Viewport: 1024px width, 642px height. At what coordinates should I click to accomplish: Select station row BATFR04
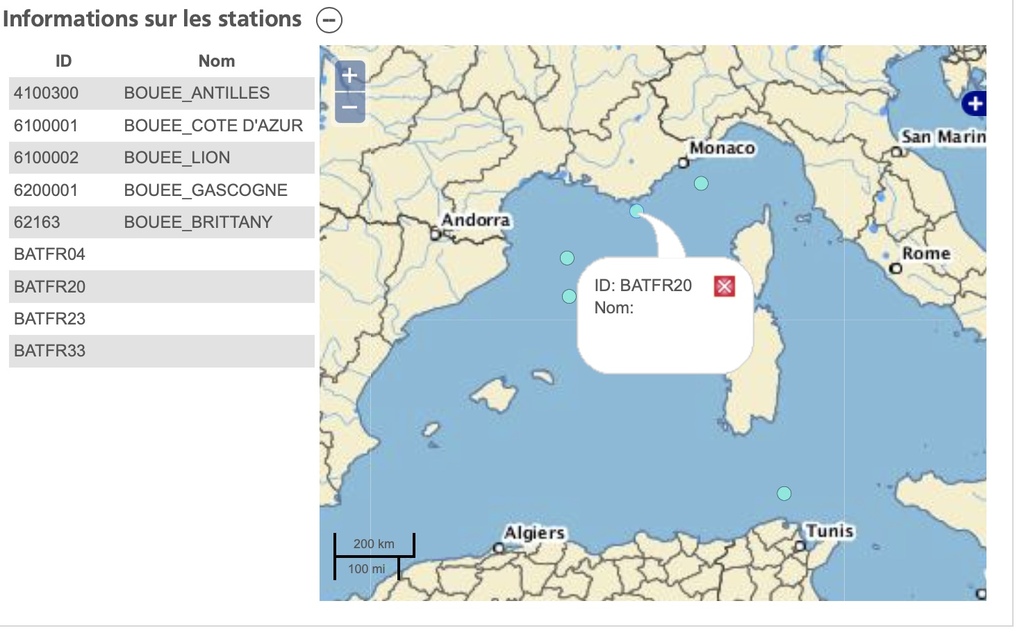click(x=161, y=254)
